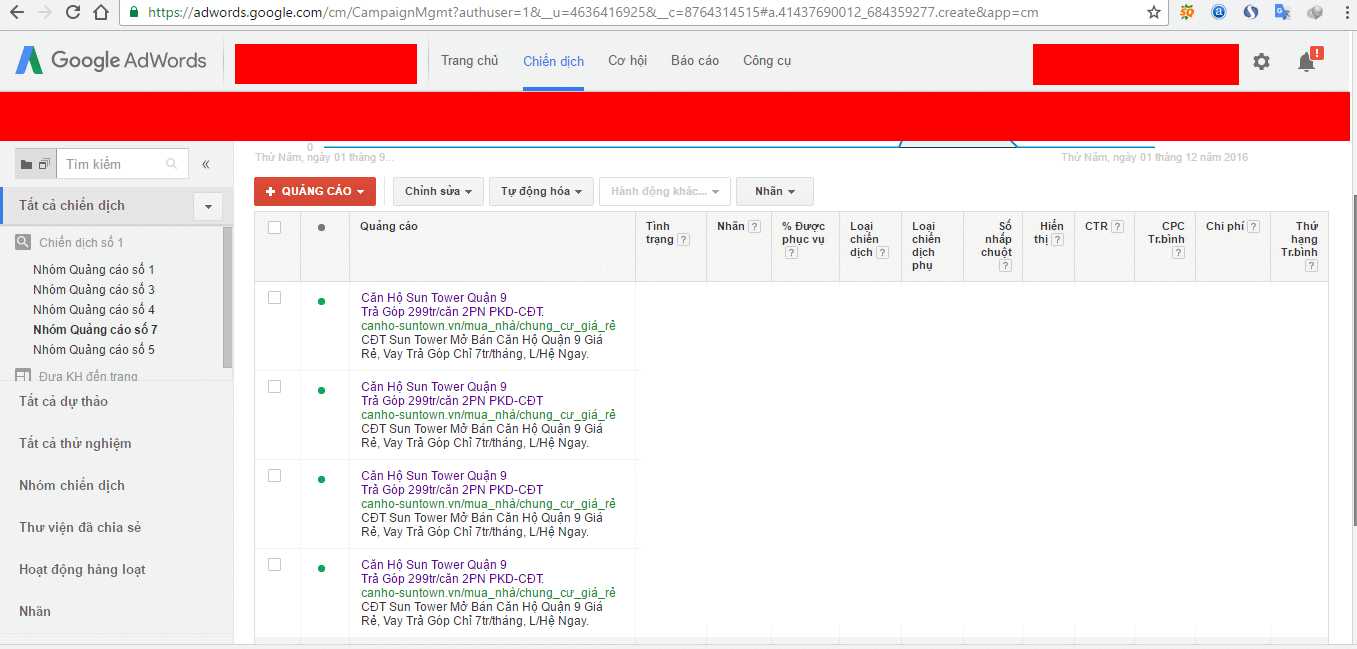The height and width of the screenshot is (649, 1357).
Task: Click help icon next to CTR
Action: pyautogui.click(x=1117, y=226)
